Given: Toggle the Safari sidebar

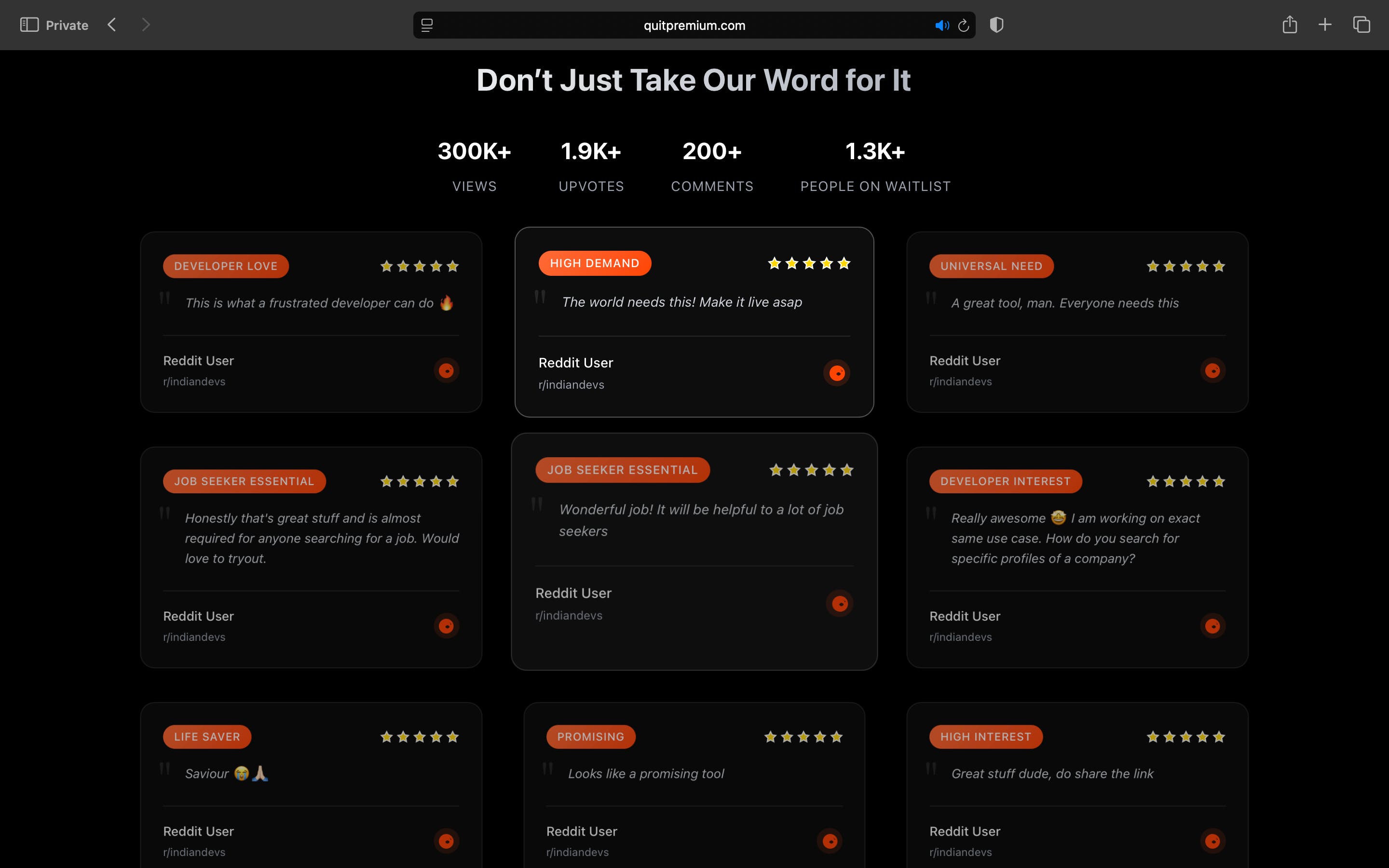Looking at the screenshot, I should [29, 25].
